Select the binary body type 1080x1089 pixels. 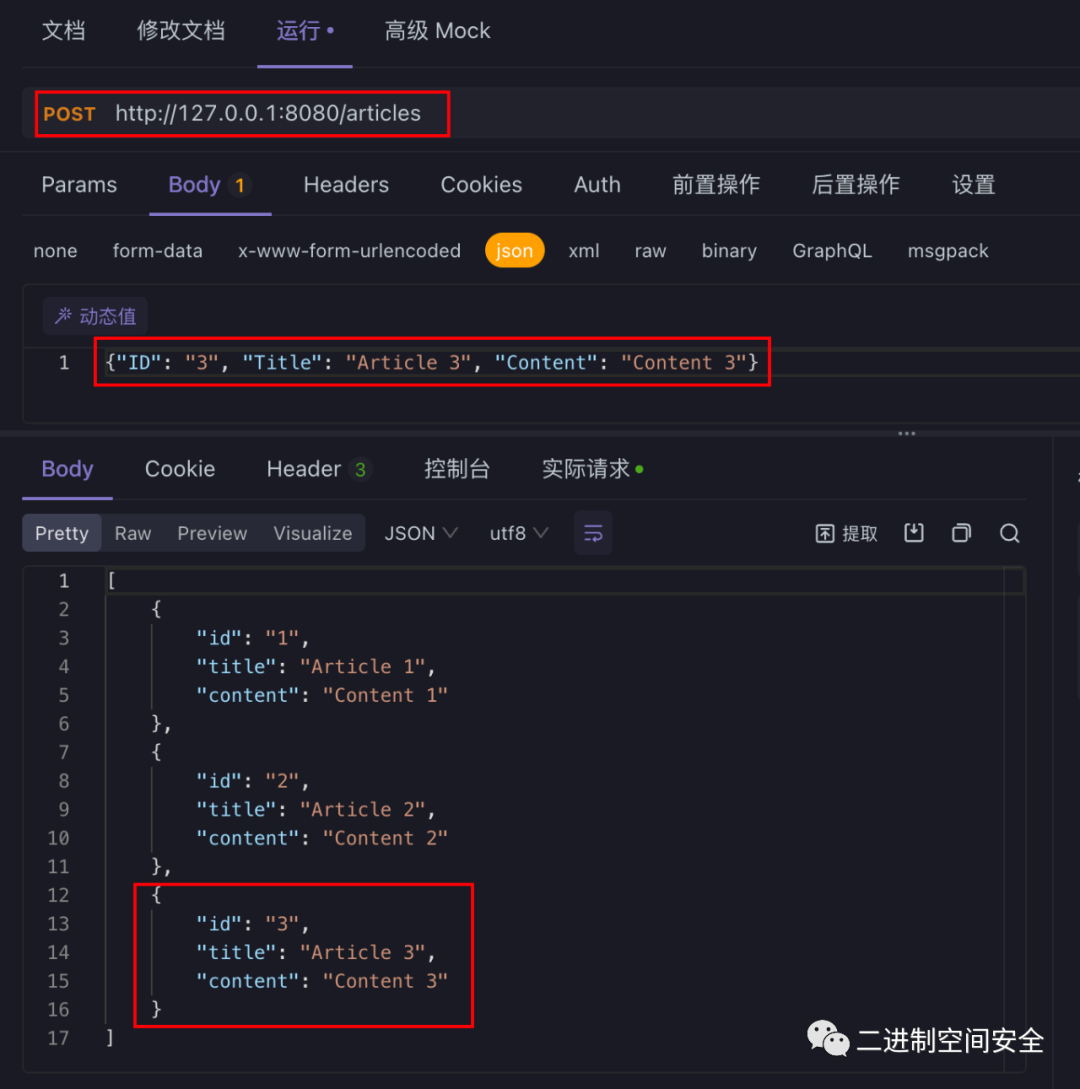tap(729, 251)
